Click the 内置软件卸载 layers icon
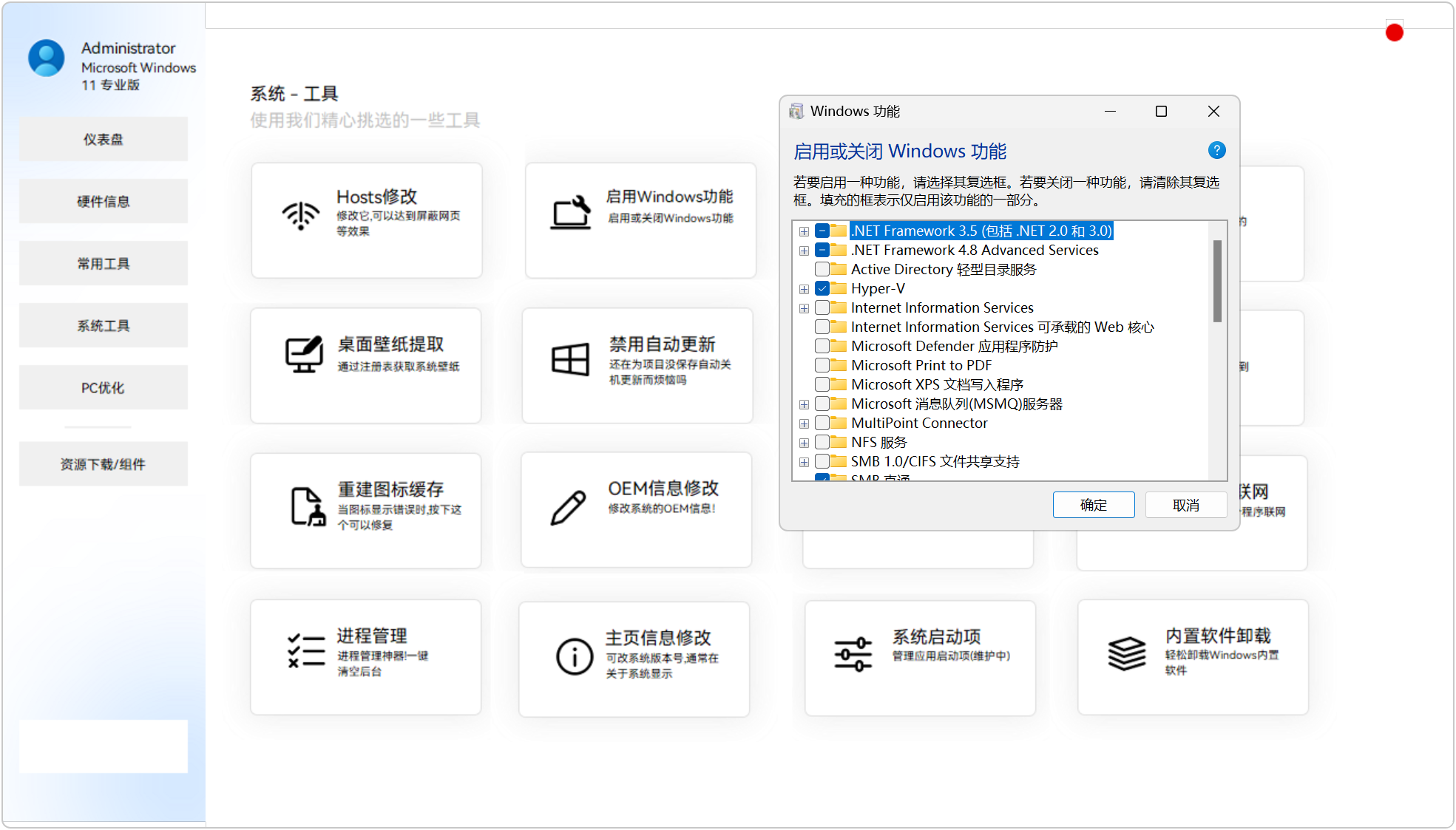1456x830 pixels. coord(1127,653)
